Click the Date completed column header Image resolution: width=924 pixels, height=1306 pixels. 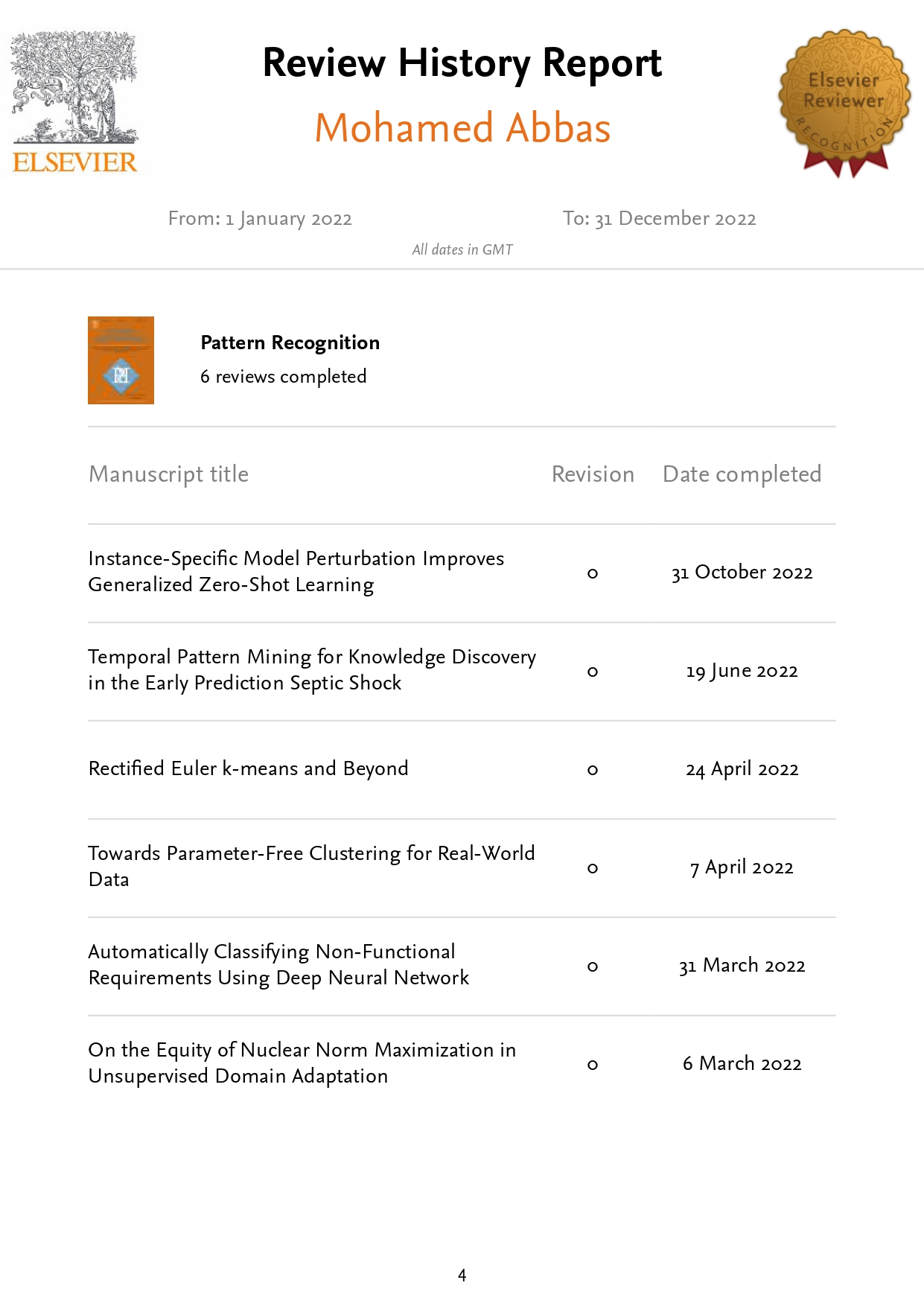click(742, 474)
